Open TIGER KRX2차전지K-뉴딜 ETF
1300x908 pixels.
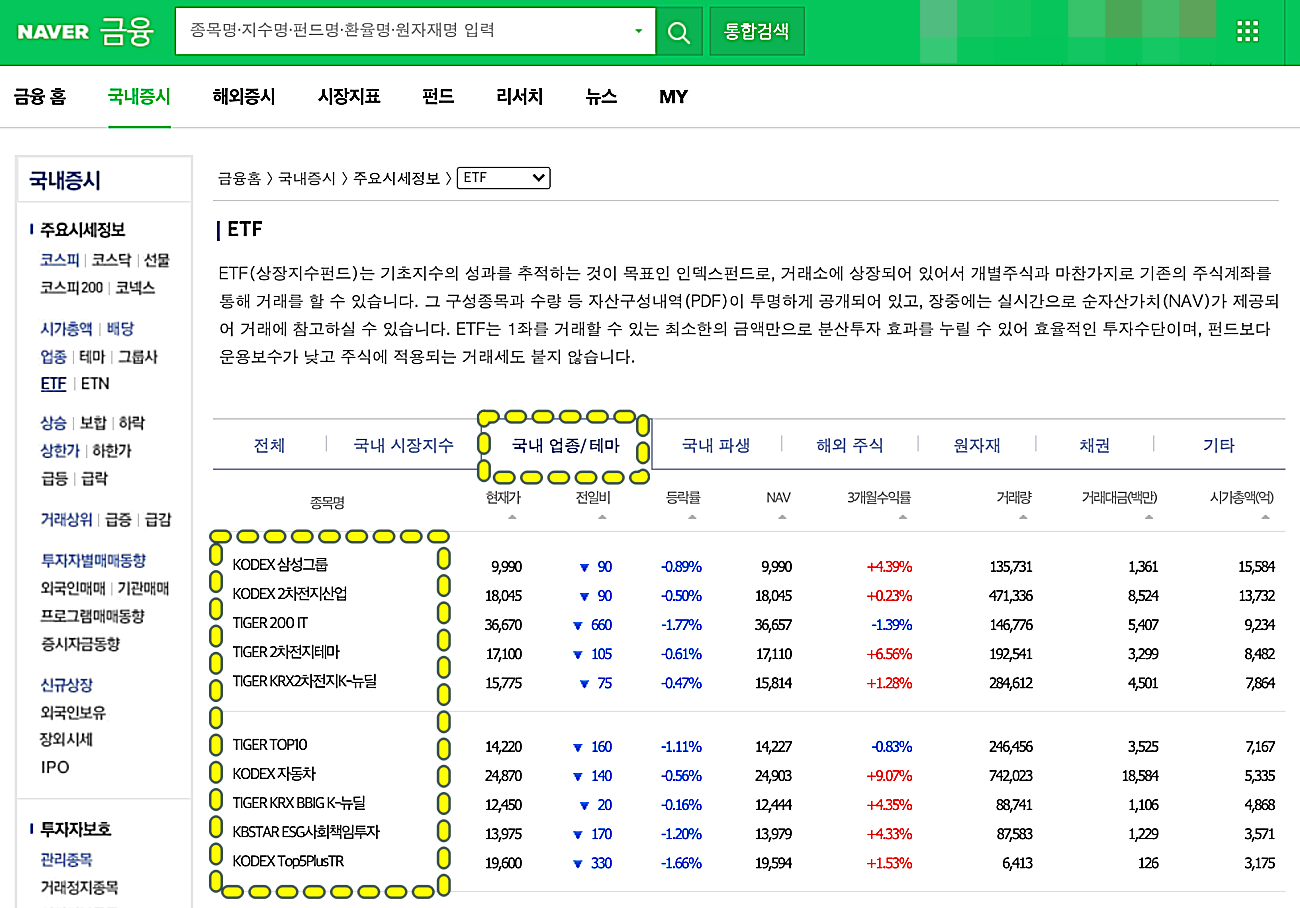point(304,682)
